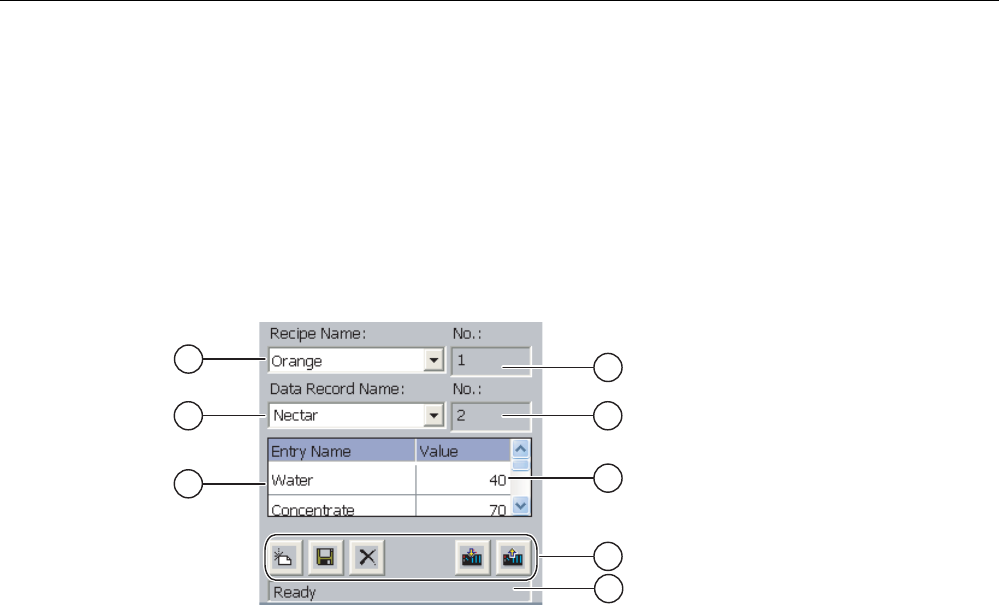Select the Concentrate value cell showing 70
Viewport: 999px width, 605px height.
tap(463, 506)
